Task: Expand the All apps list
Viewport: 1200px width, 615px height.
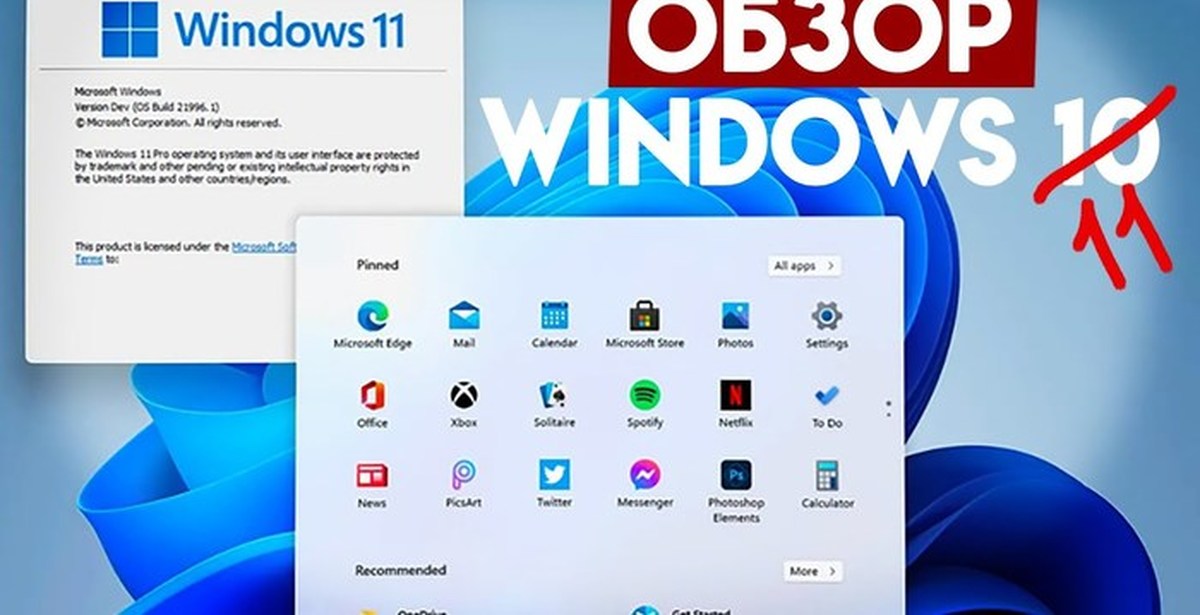Action: (804, 266)
